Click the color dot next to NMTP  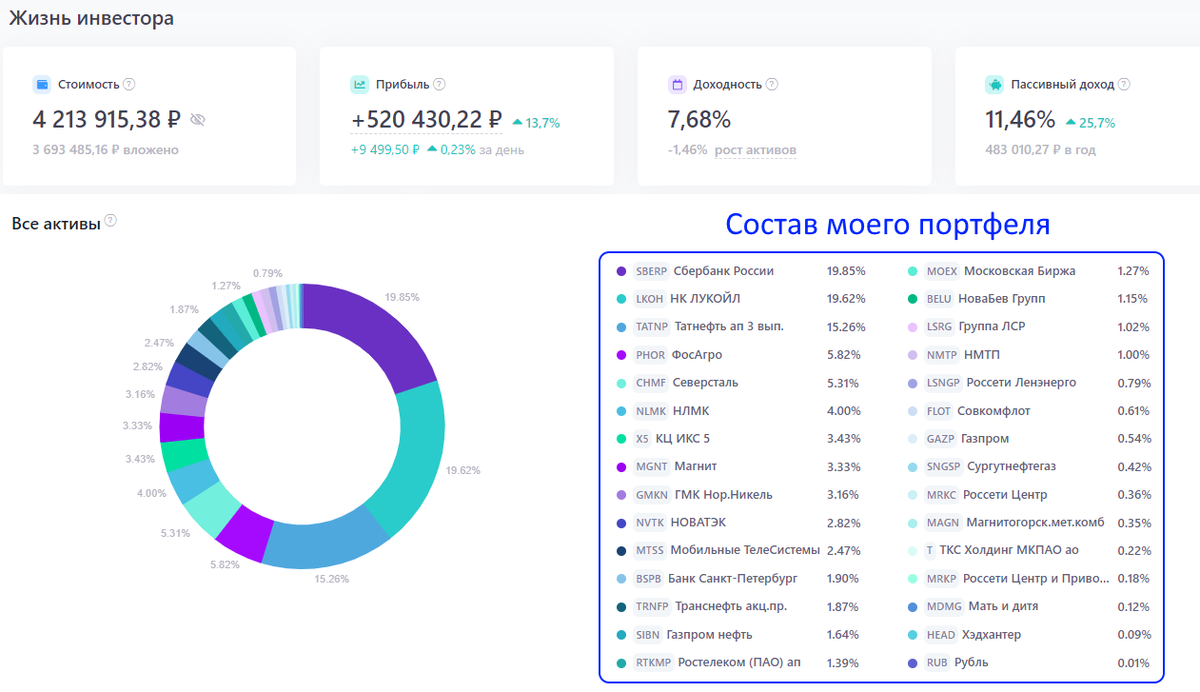[912, 355]
